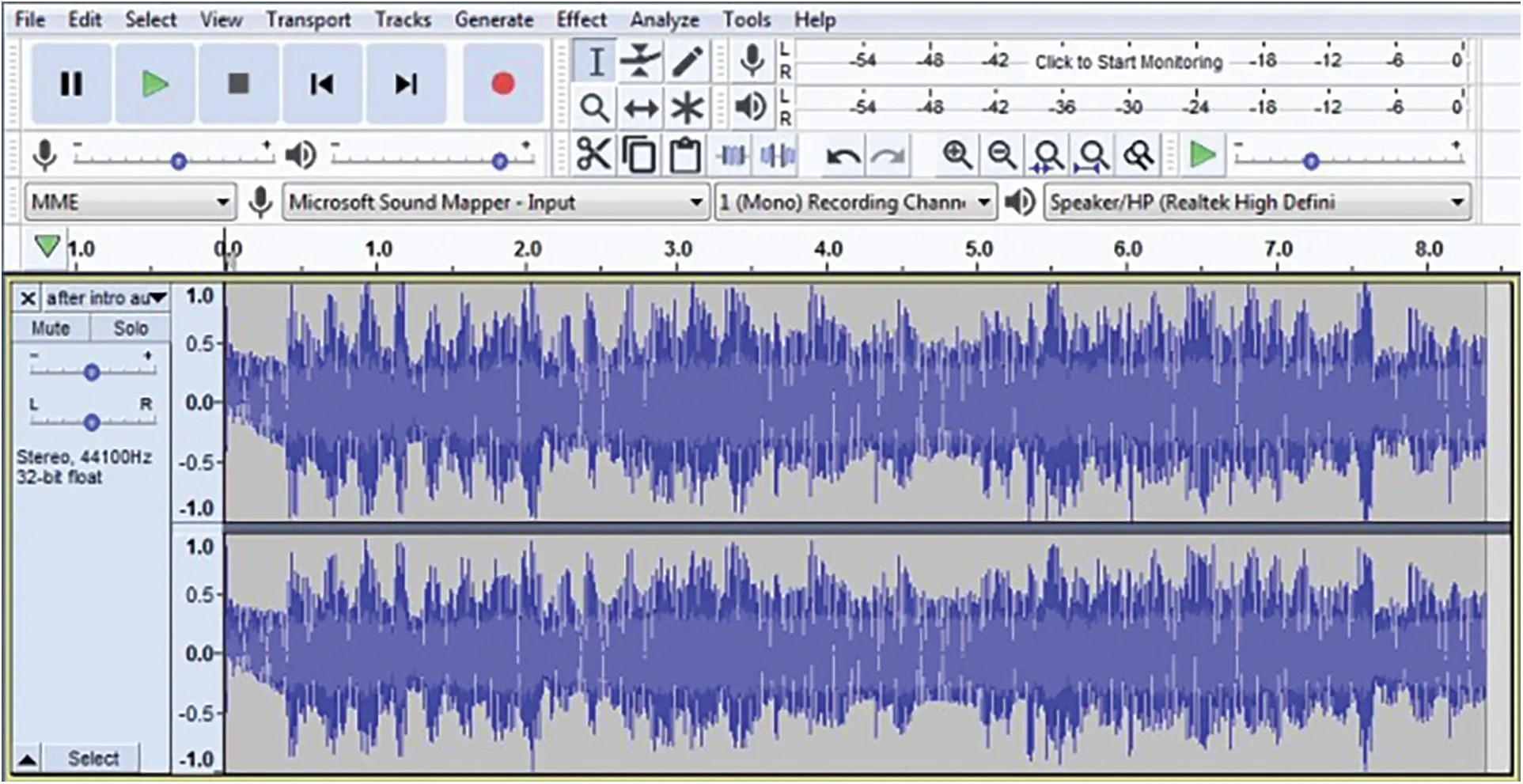The image size is (1523, 784).
Task: Fit project to width zoom icon
Action: tap(1093, 156)
